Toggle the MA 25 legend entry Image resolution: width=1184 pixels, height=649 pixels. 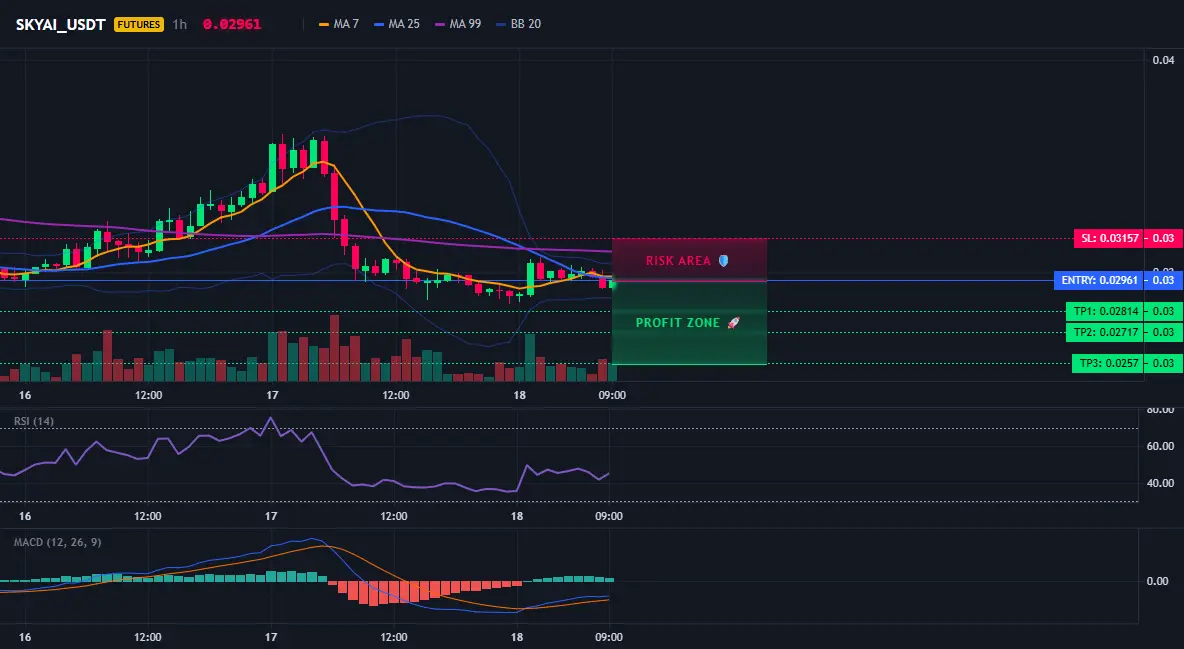397,24
